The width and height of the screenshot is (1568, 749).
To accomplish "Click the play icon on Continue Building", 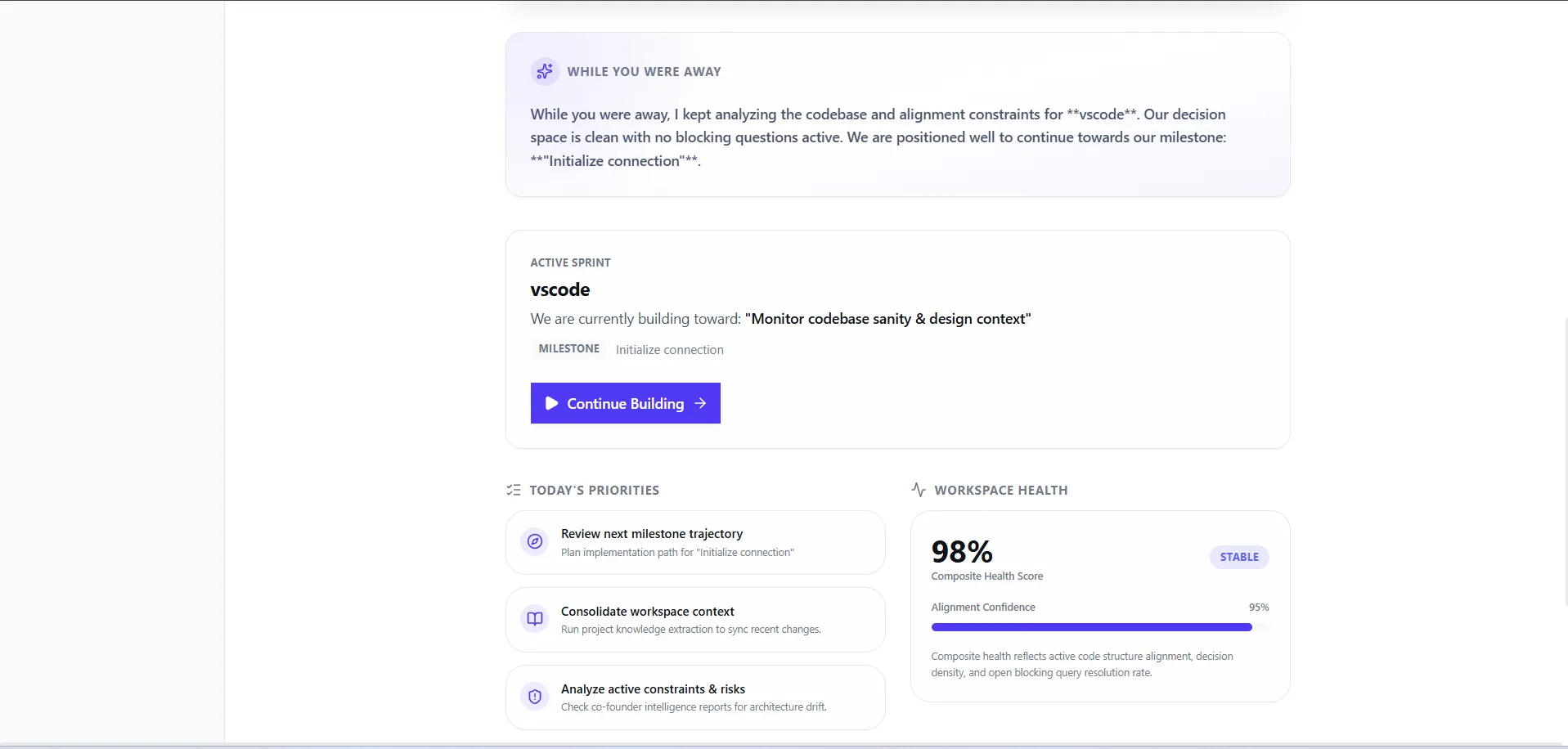I will [552, 403].
